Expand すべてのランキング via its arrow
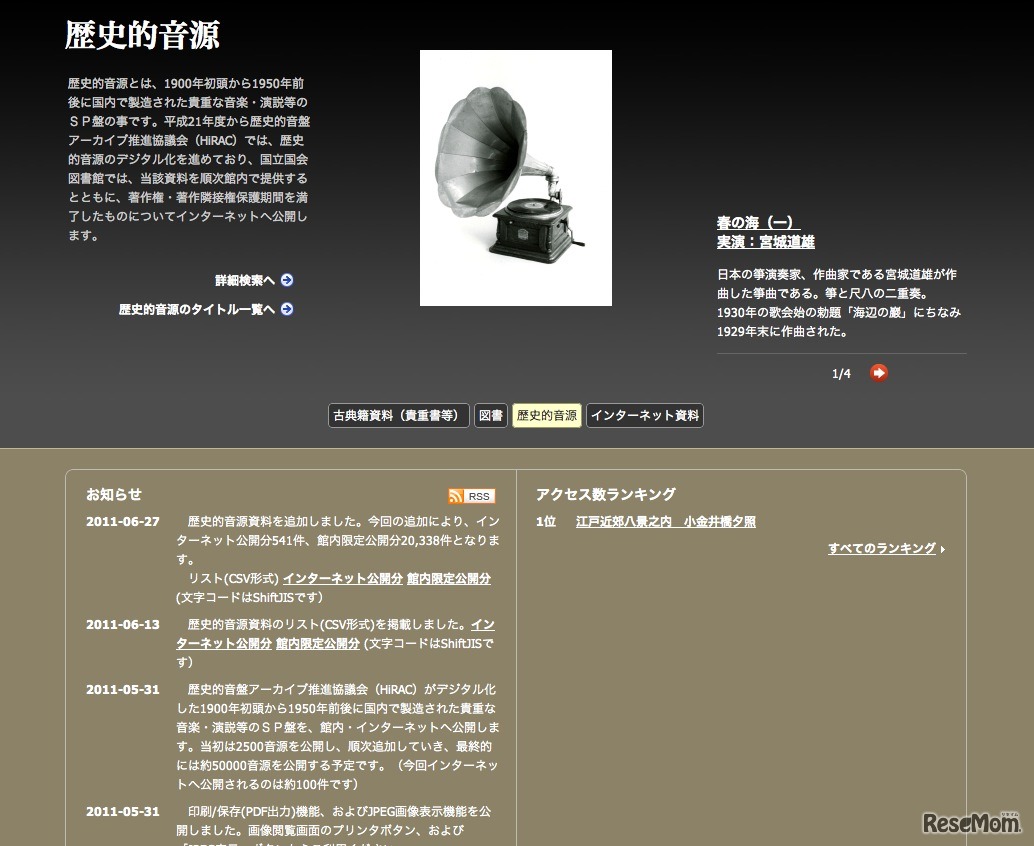Viewport: 1034px width, 846px height. (943, 548)
